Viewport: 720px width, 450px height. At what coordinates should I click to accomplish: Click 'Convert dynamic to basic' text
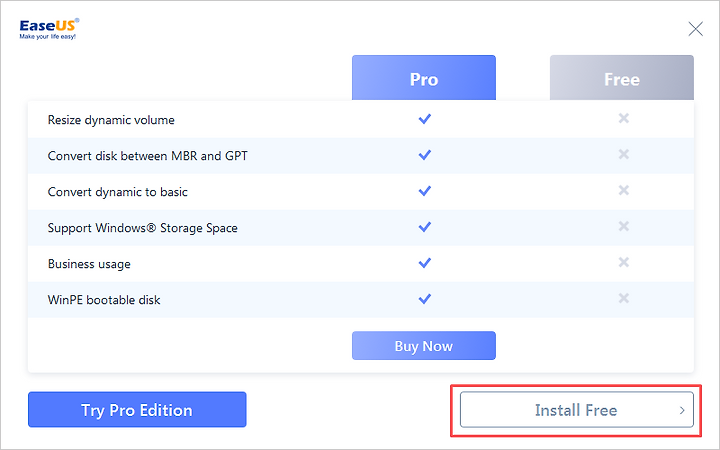point(118,192)
